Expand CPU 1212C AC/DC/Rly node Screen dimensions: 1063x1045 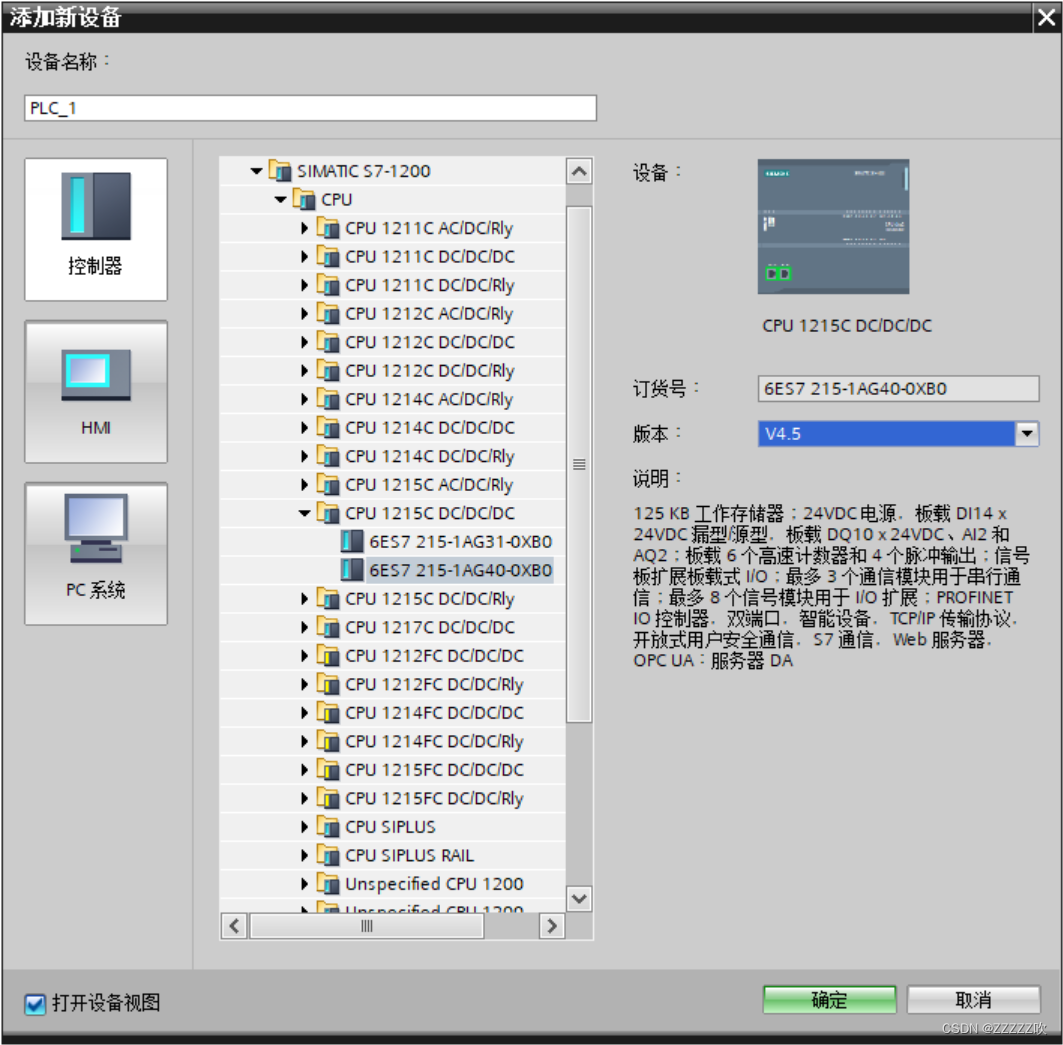click(x=304, y=313)
